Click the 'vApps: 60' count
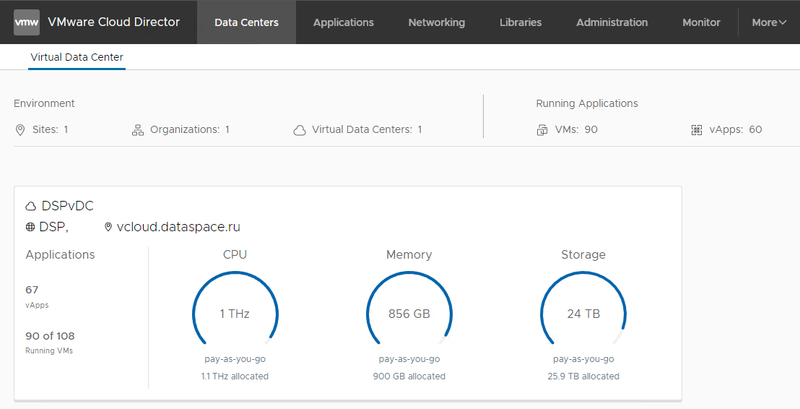800x409 pixels. [736, 130]
